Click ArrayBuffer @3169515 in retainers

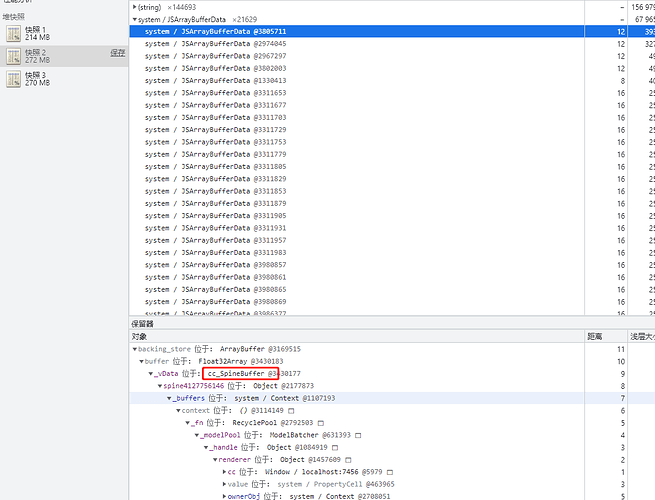click(x=260, y=349)
